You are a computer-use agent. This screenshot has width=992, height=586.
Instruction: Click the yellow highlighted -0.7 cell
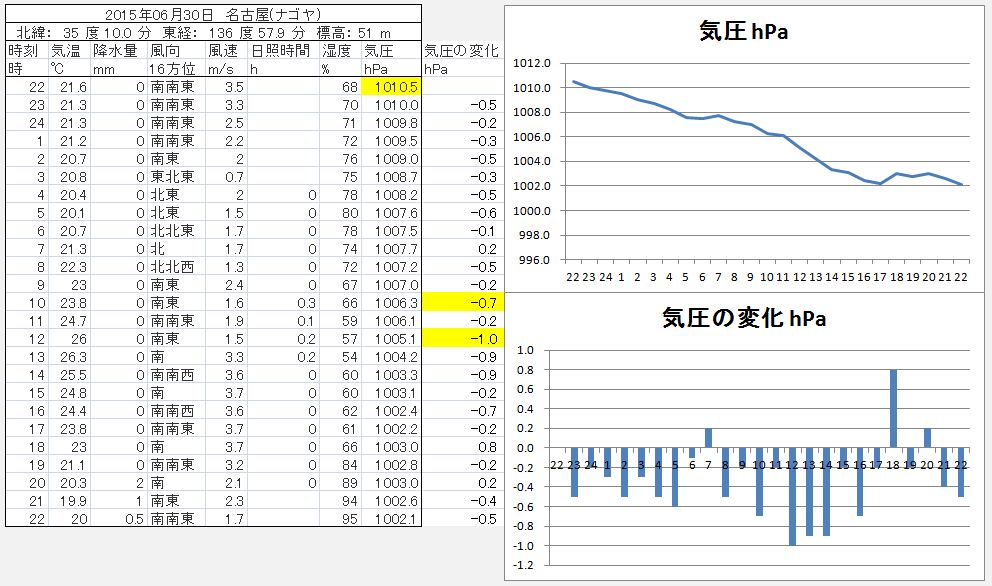[x=461, y=302]
